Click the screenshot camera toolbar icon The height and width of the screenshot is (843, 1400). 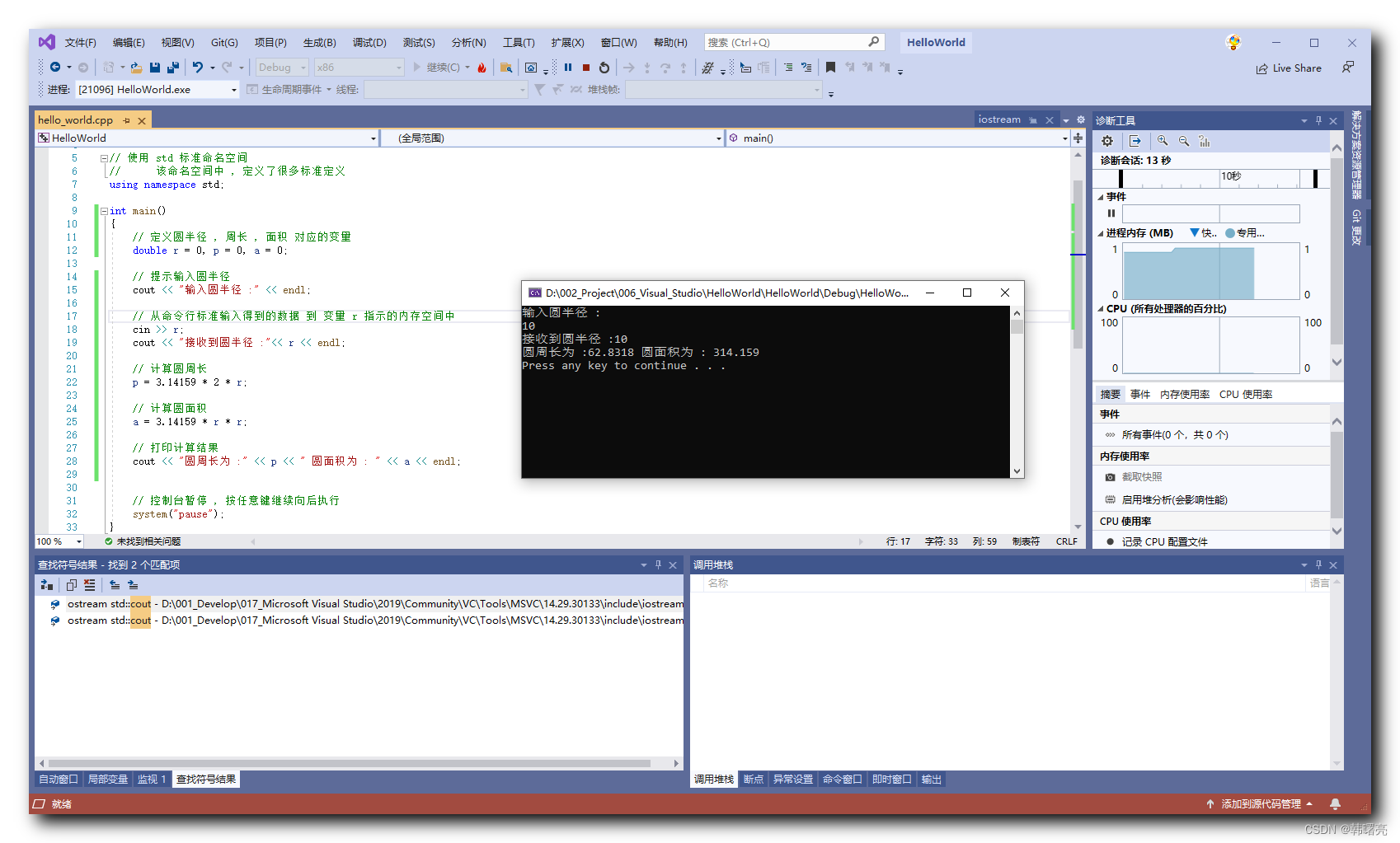[x=531, y=68]
